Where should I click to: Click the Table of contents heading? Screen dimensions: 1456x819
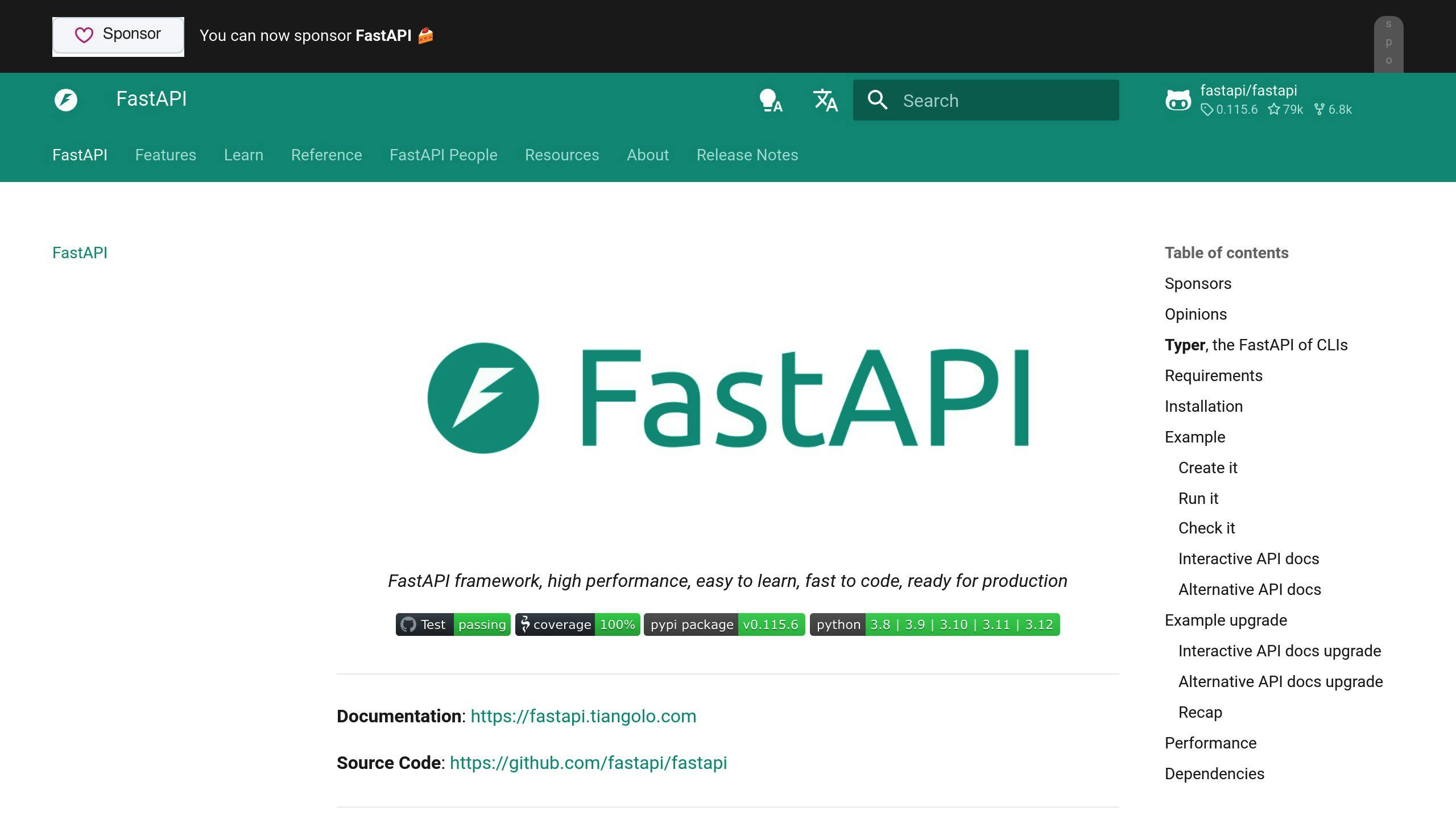pyautogui.click(x=1227, y=253)
